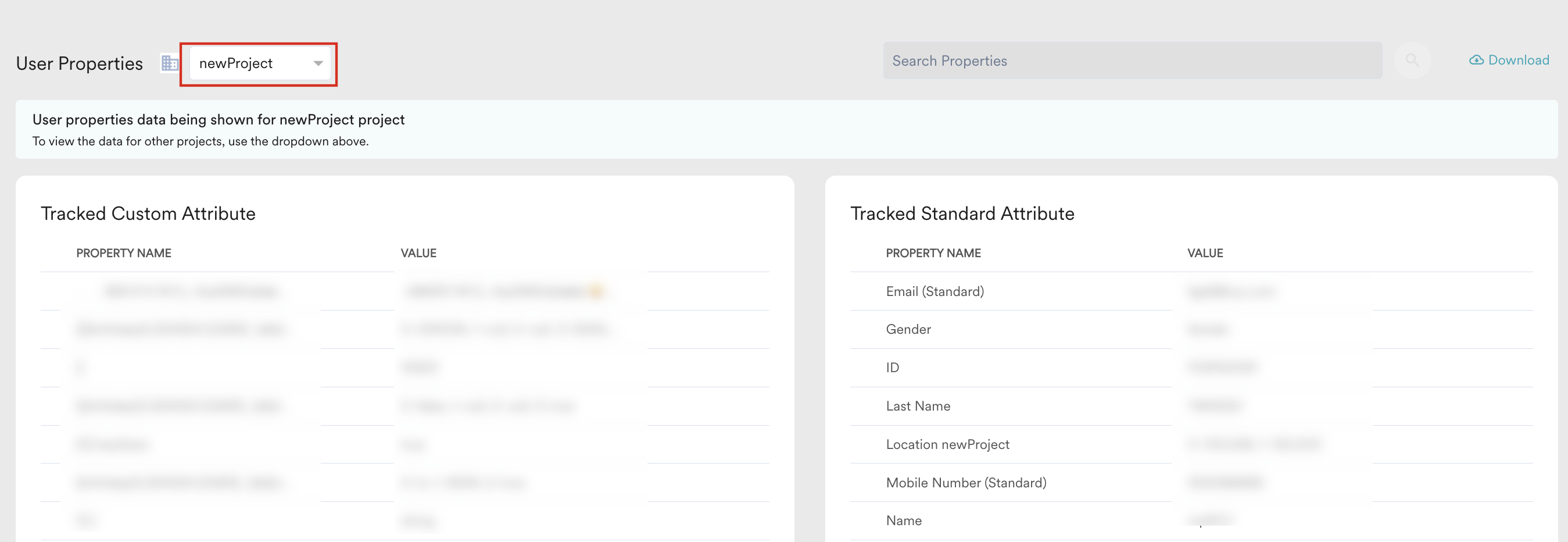1568x542 pixels.
Task: Focus the Search Properties input field
Action: coord(1132,61)
